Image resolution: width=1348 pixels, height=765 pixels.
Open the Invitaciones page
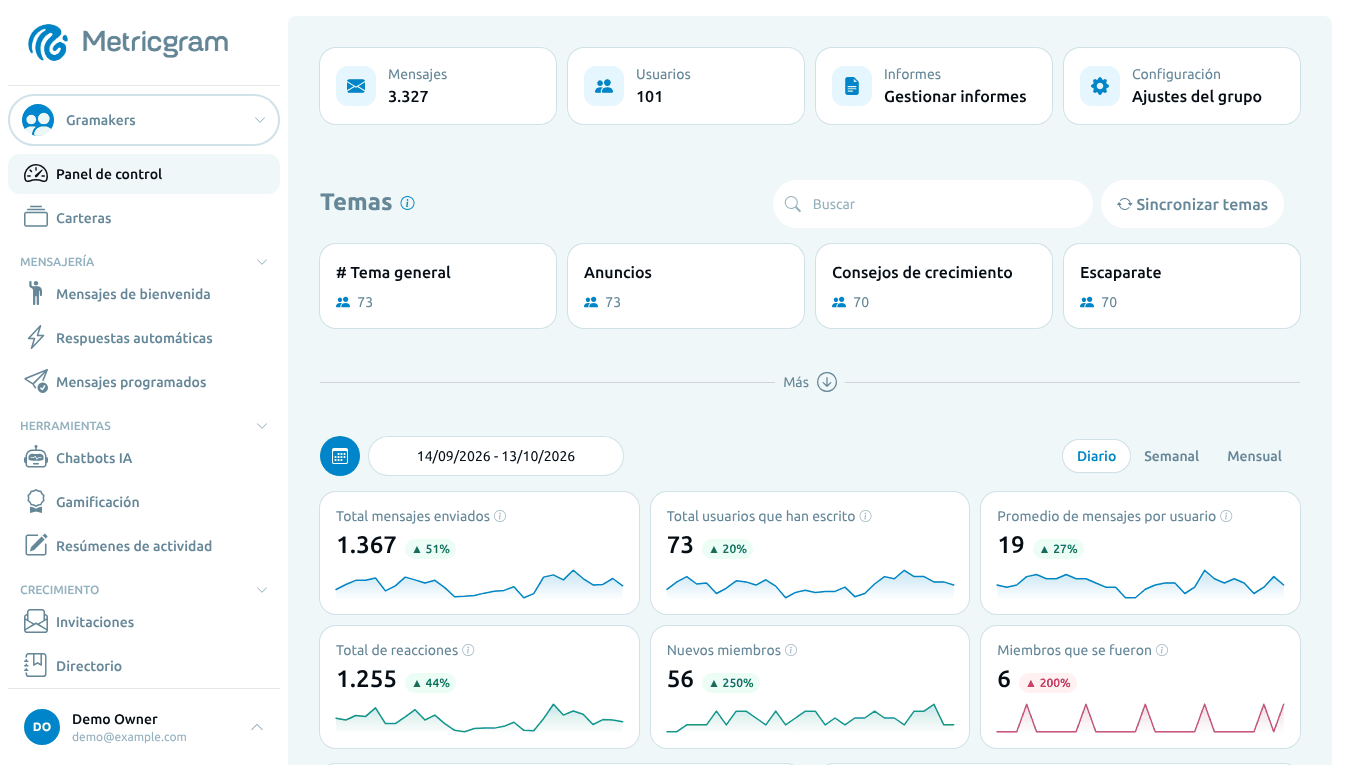click(144, 622)
